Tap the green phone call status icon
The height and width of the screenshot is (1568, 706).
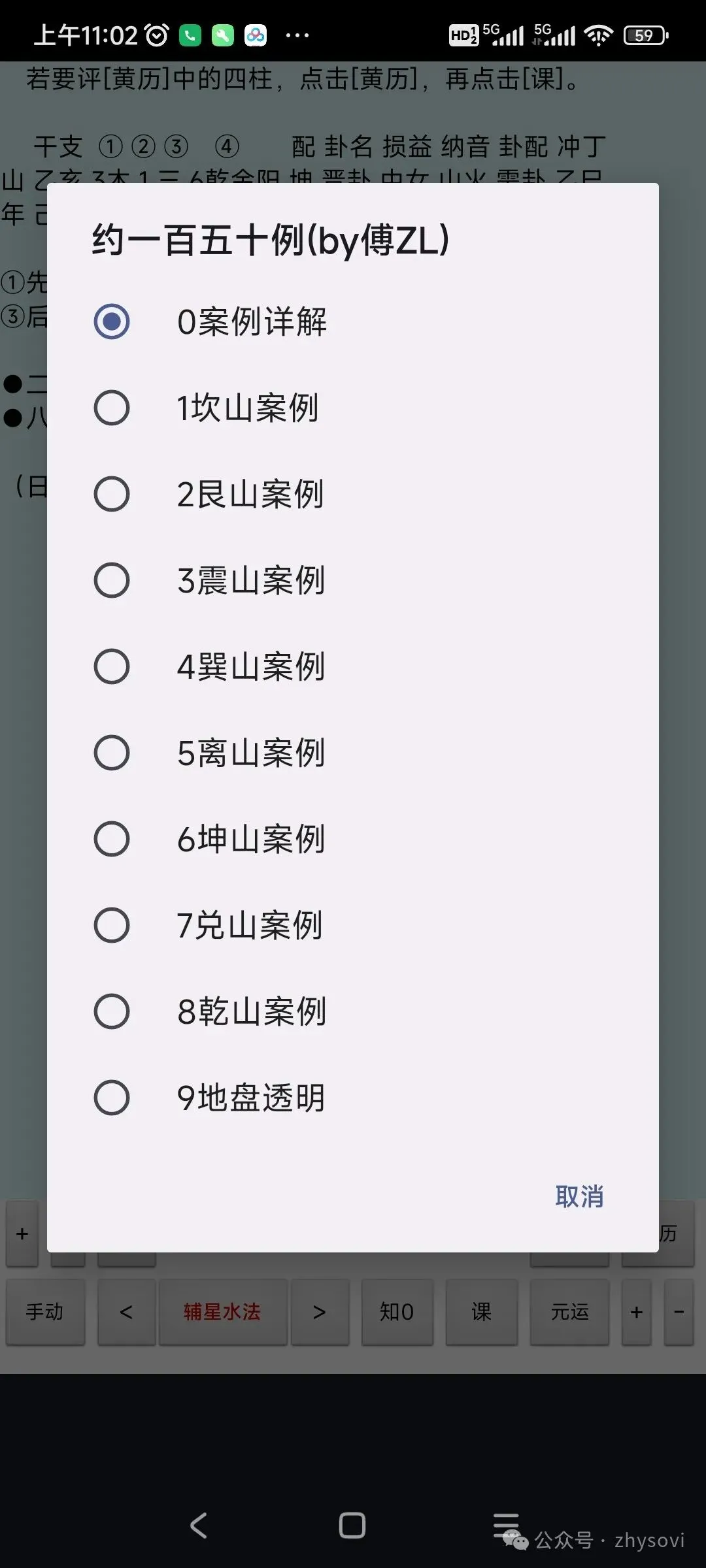tap(190, 35)
